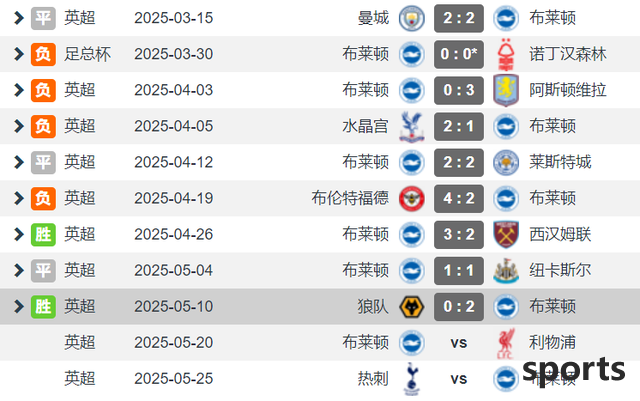Click the Liverpool crest icon
This screenshot has height=401, width=640.
(x=506, y=343)
